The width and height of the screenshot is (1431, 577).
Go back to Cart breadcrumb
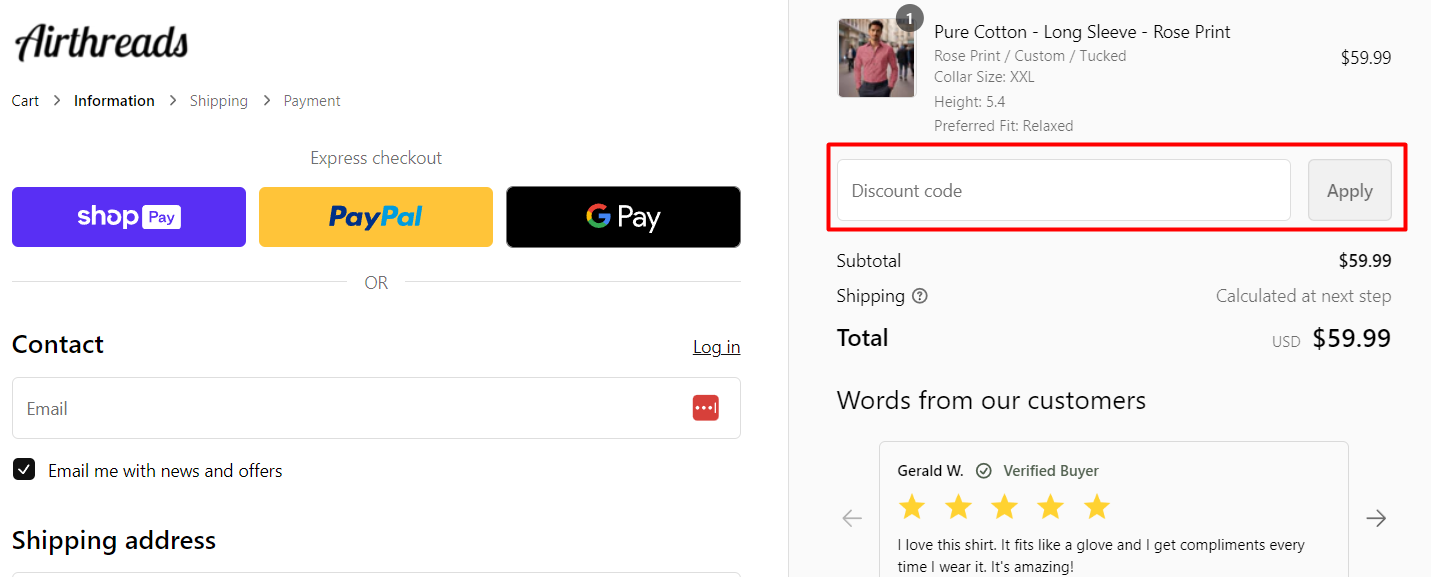[25, 101]
